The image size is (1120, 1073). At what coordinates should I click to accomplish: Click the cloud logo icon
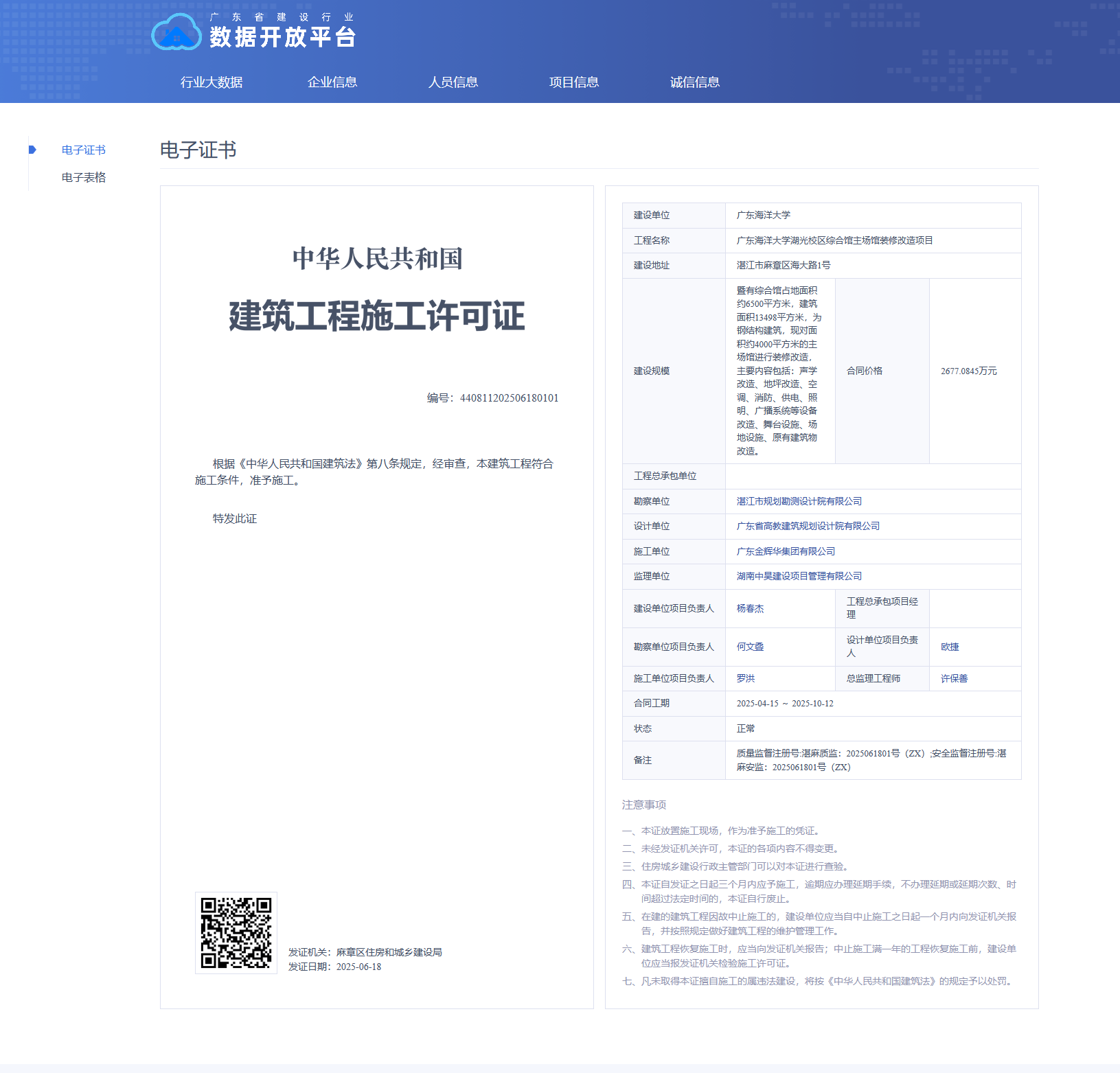coord(176,33)
